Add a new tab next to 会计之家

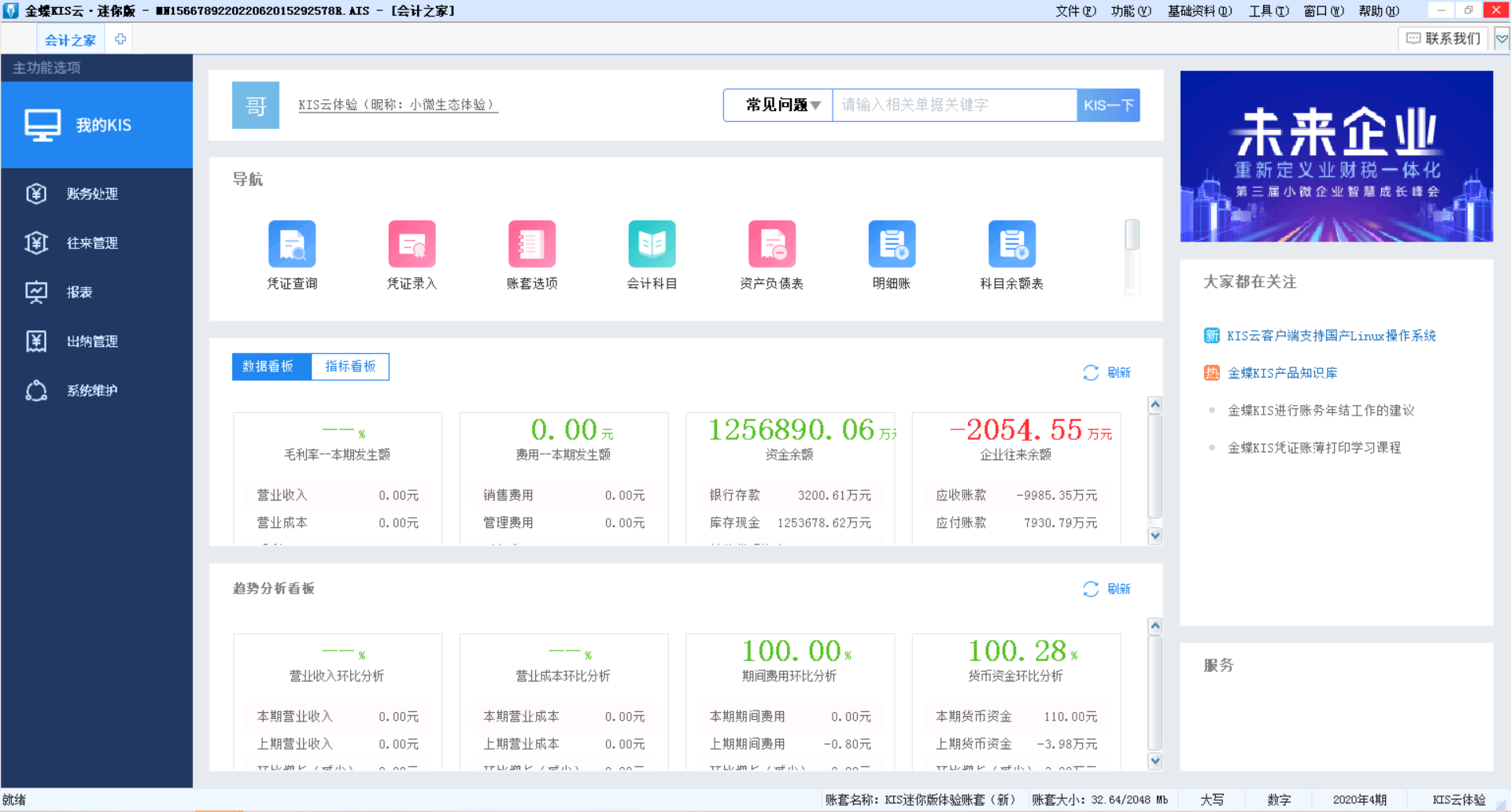[120, 39]
